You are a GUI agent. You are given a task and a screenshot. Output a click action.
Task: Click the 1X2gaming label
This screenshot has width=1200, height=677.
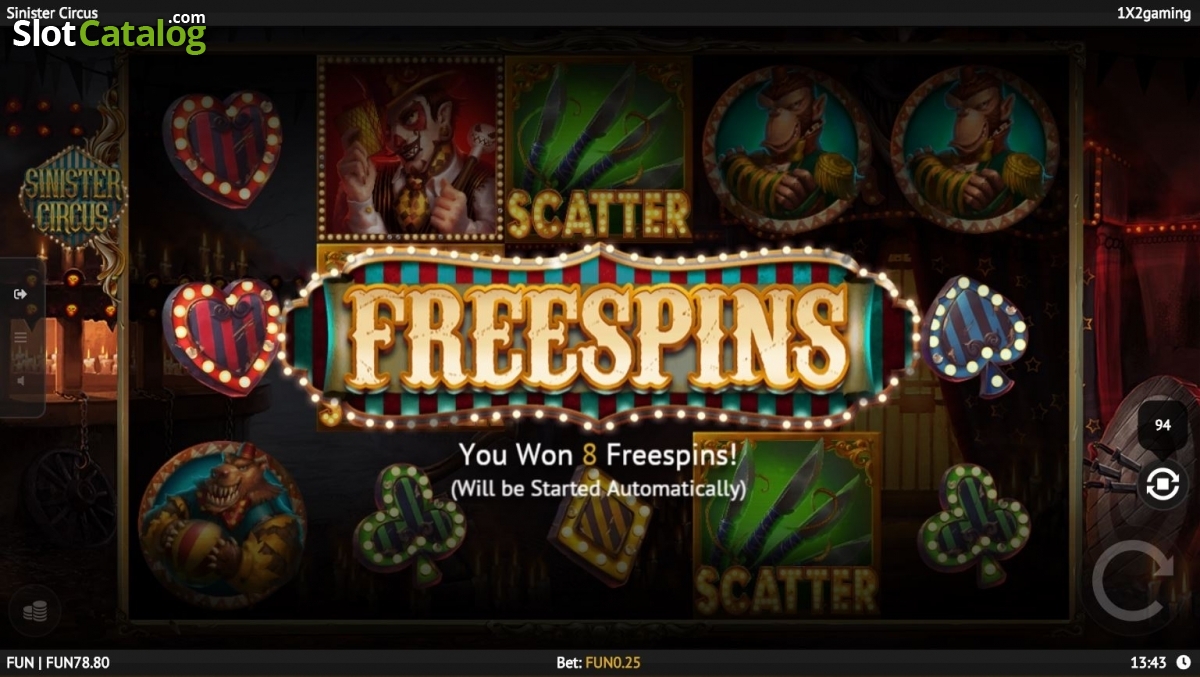point(1153,13)
